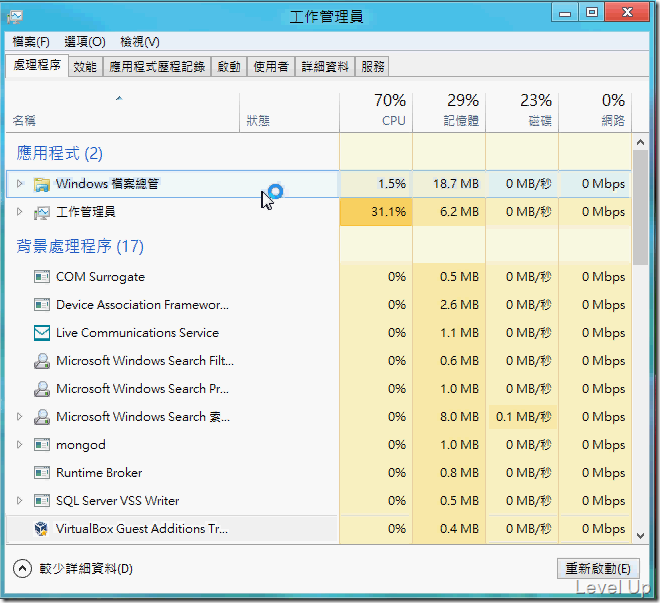Click the scrollbar up arrow
This screenshot has height=603, width=660.
[640, 142]
